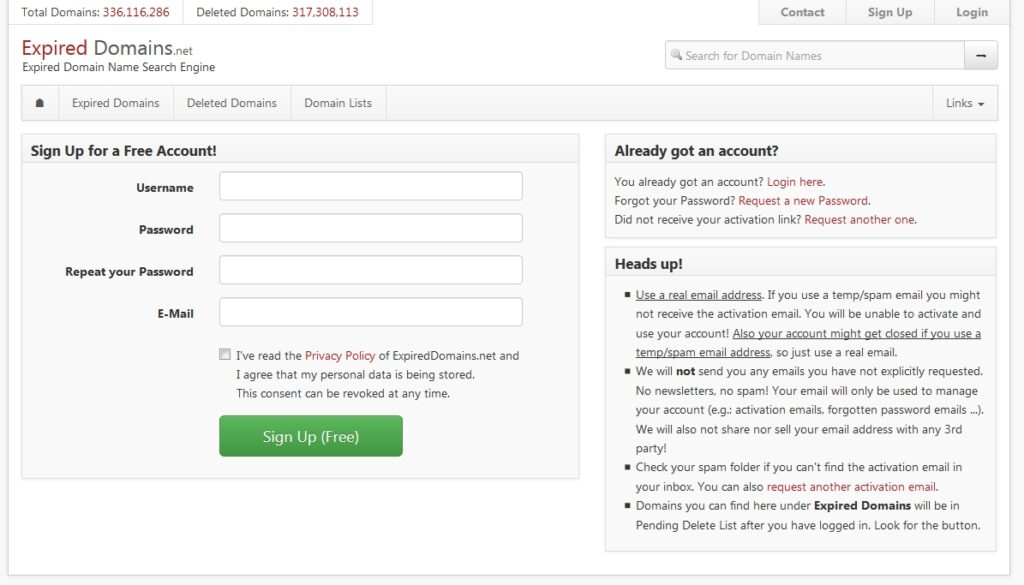The height and width of the screenshot is (585, 1024).
Task: Focus the Username input field
Action: (x=370, y=186)
